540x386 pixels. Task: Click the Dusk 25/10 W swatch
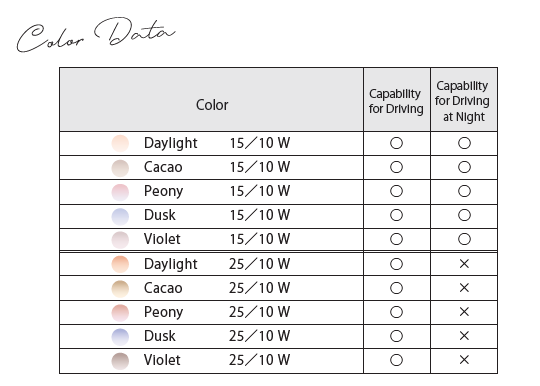pos(120,336)
